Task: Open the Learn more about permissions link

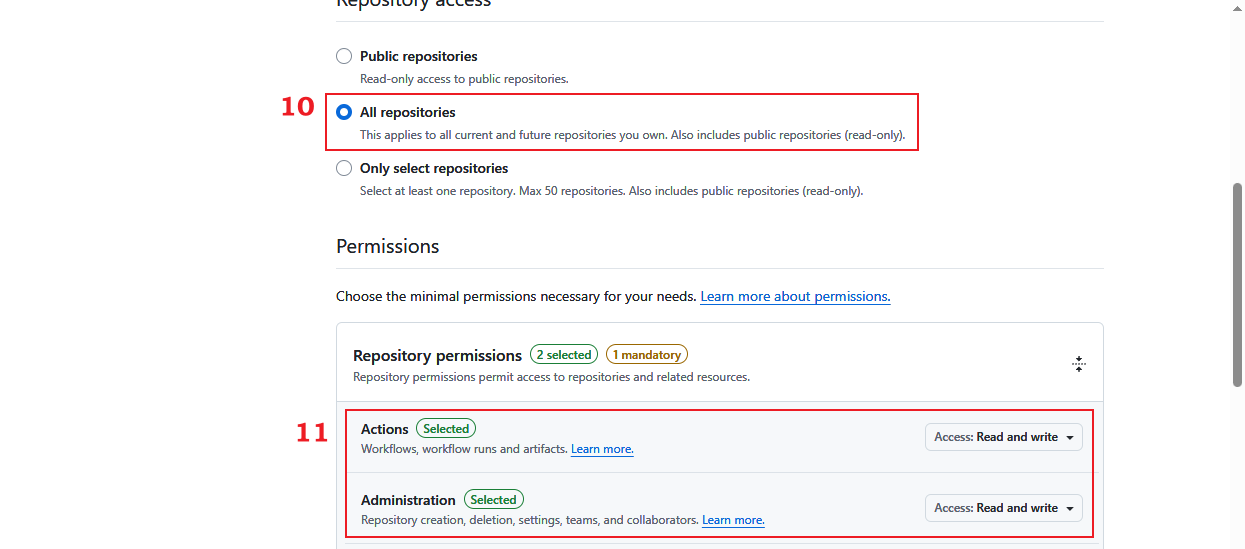Action: [795, 296]
